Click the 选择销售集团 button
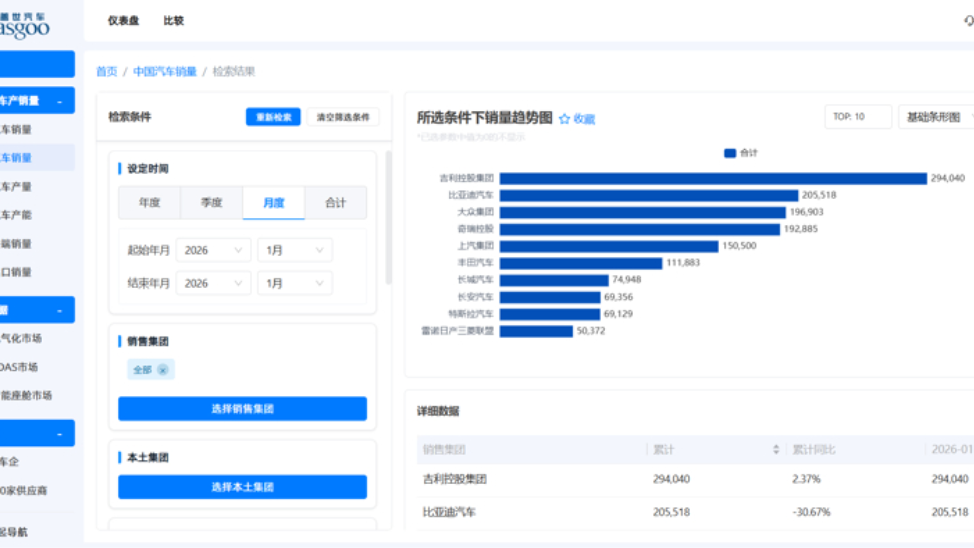 tap(242, 409)
